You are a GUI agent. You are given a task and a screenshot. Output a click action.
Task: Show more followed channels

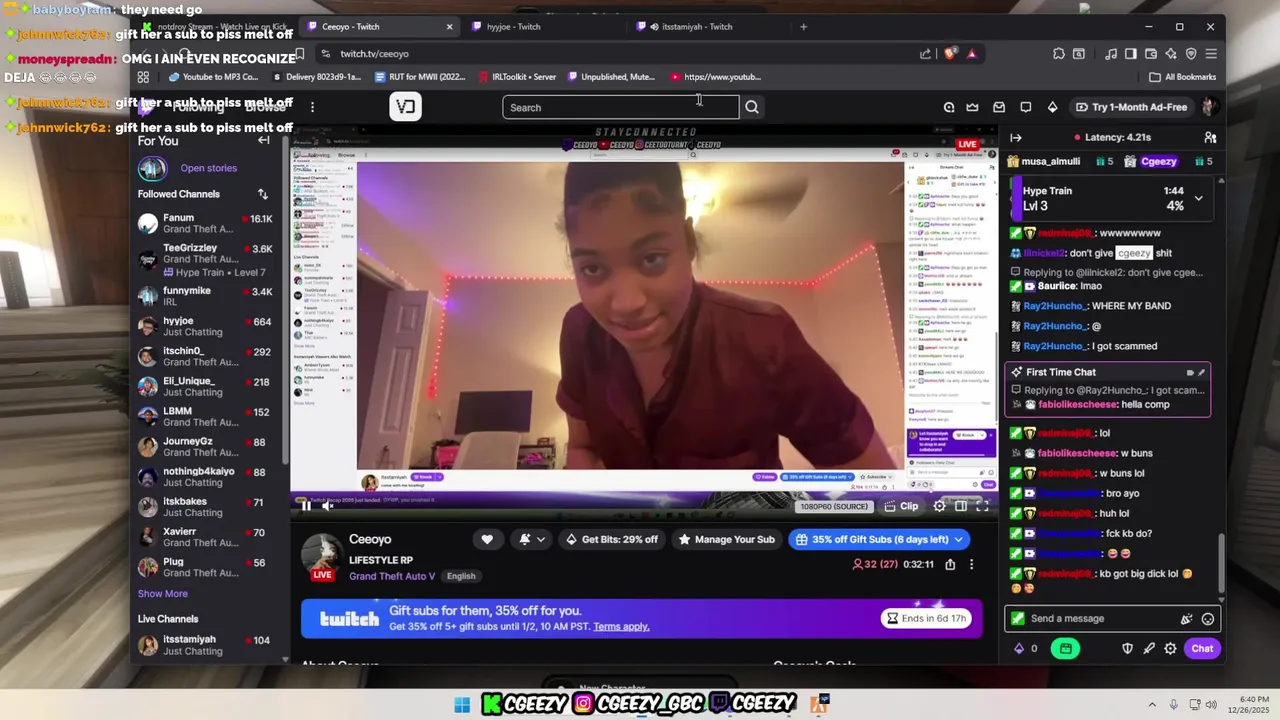coord(162,594)
